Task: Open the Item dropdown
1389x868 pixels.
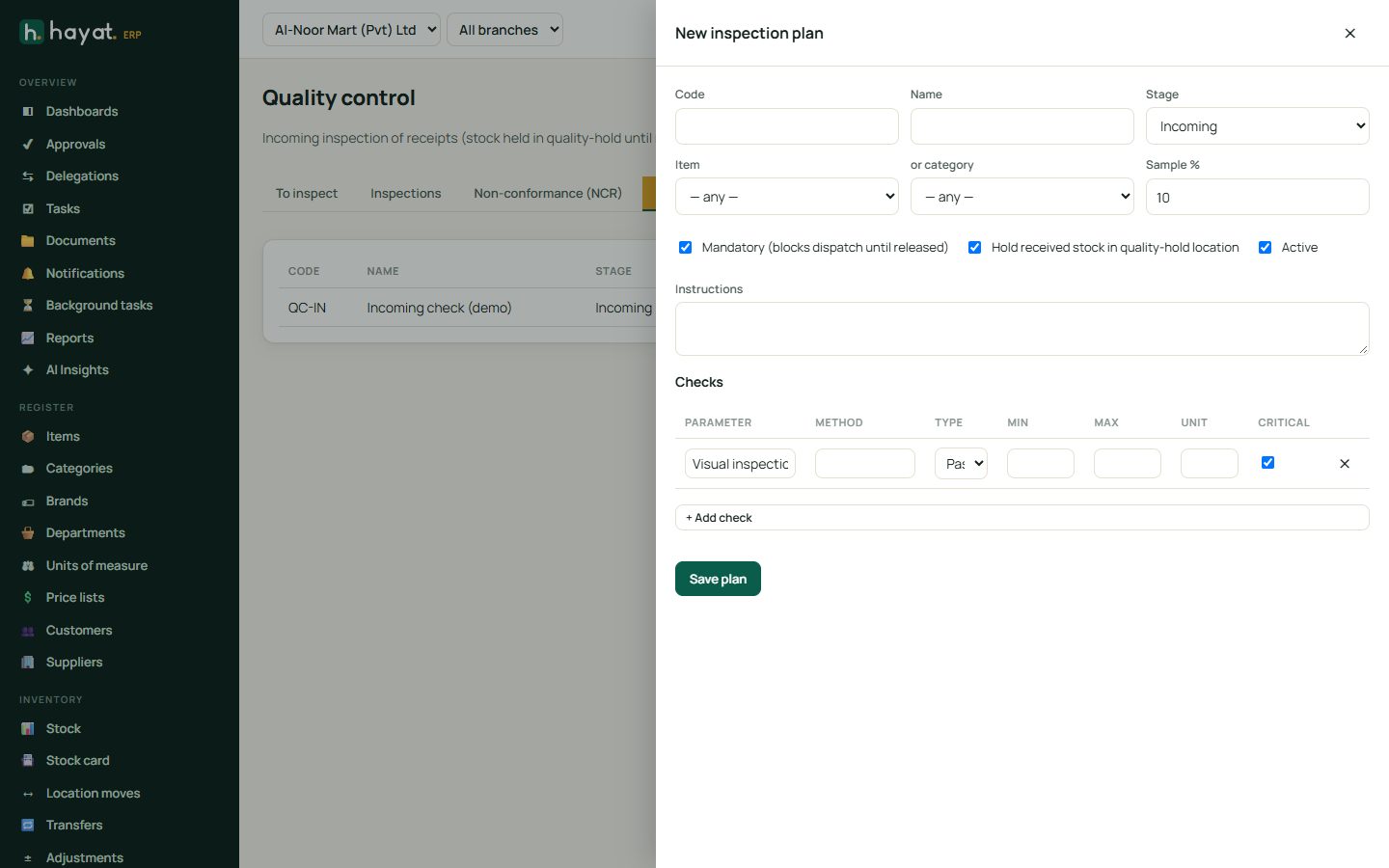Action: coord(787,197)
